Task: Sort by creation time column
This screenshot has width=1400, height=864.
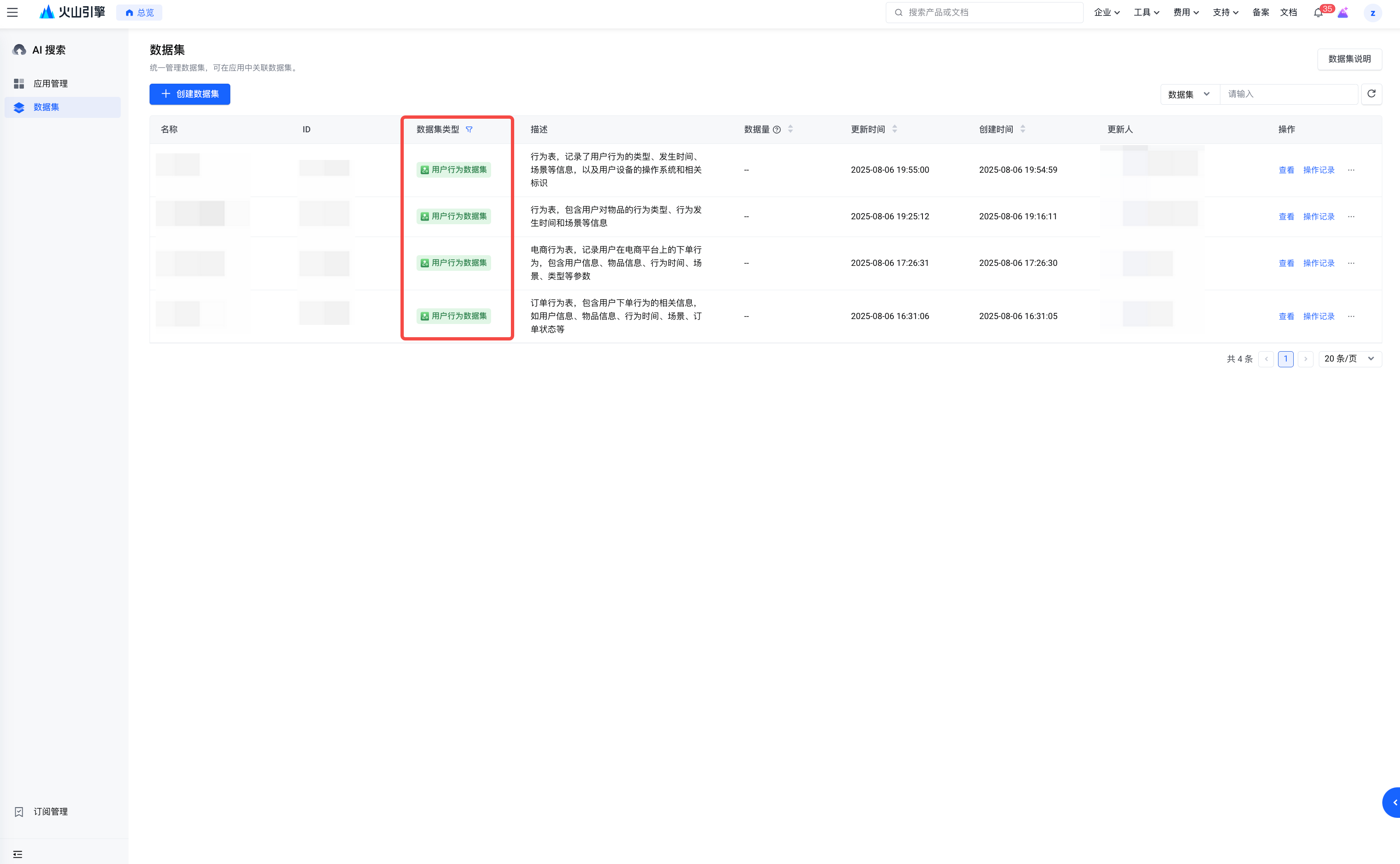Action: click(1023, 129)
